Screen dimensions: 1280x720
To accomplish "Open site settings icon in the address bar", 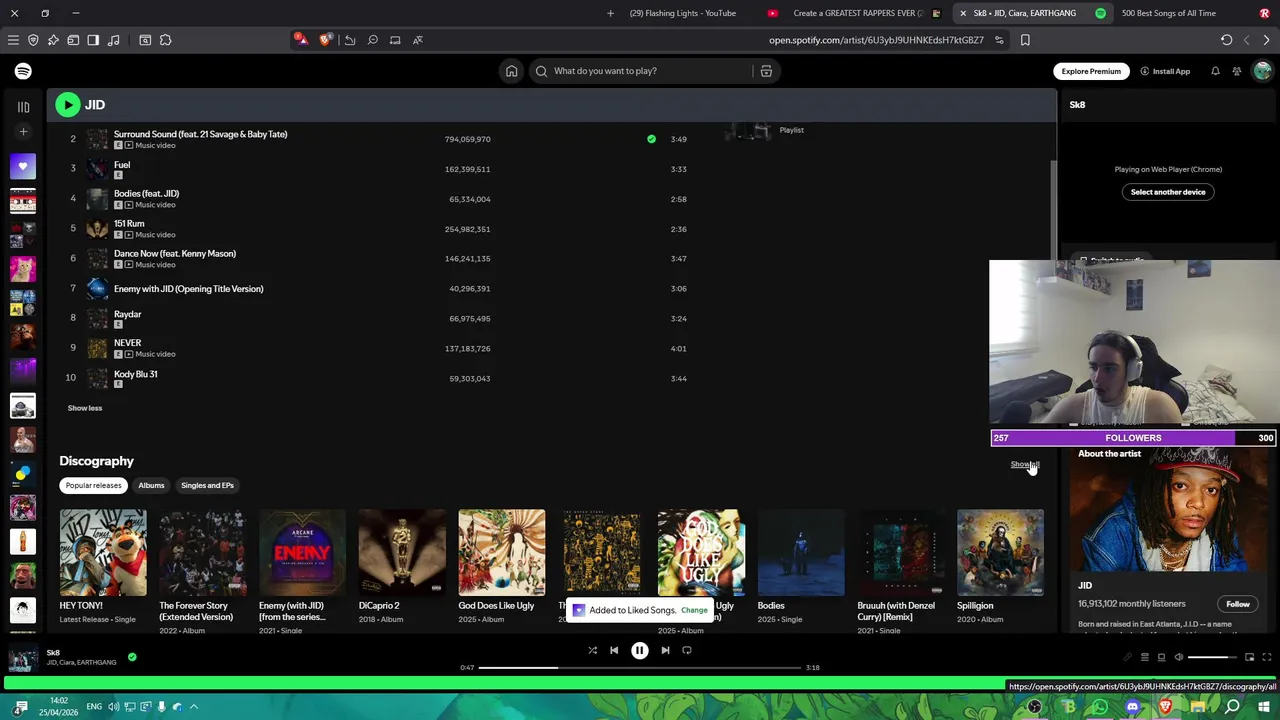I will 999,40.
